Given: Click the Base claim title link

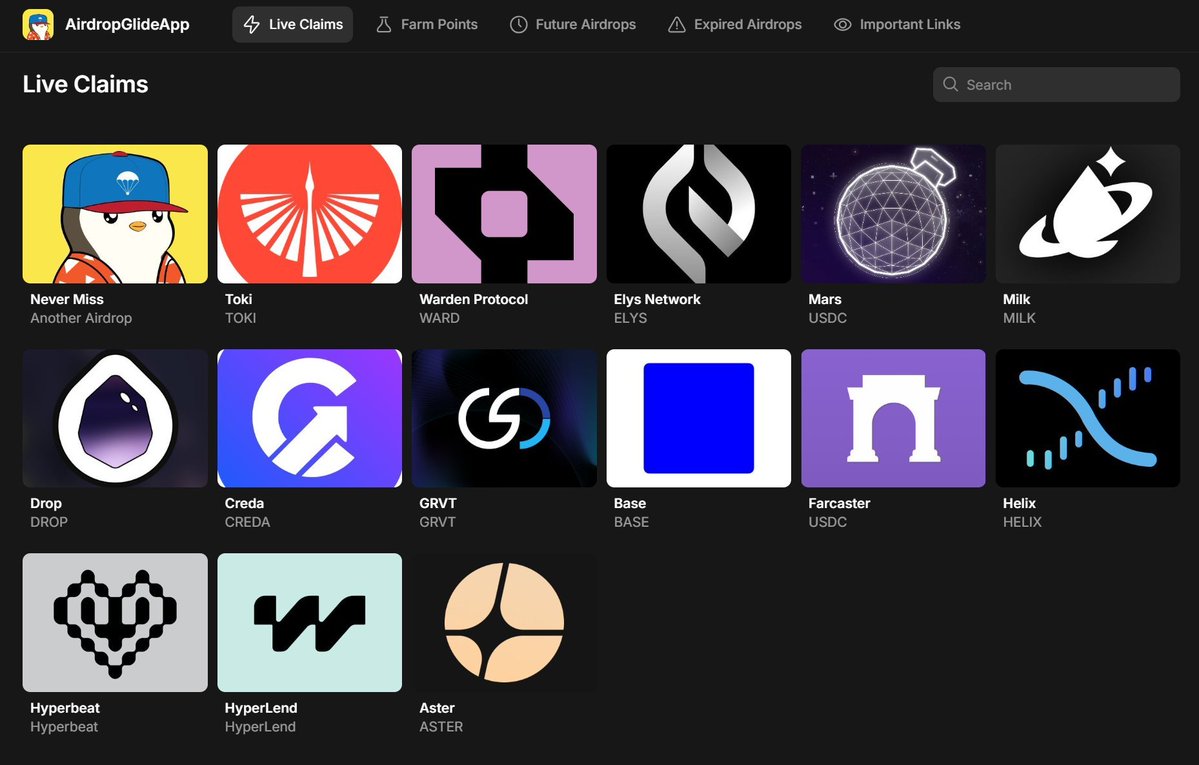Looking at the screenshot, I should [630, 503].
